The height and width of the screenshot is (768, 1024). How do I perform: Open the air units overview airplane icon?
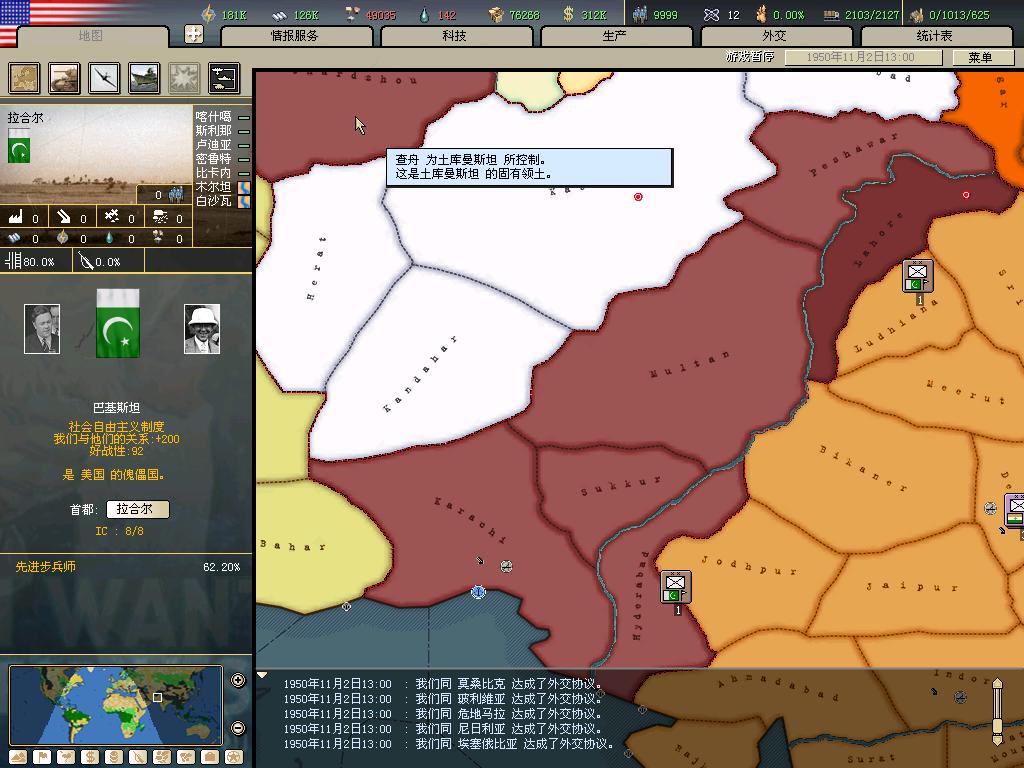coord(104,78)
